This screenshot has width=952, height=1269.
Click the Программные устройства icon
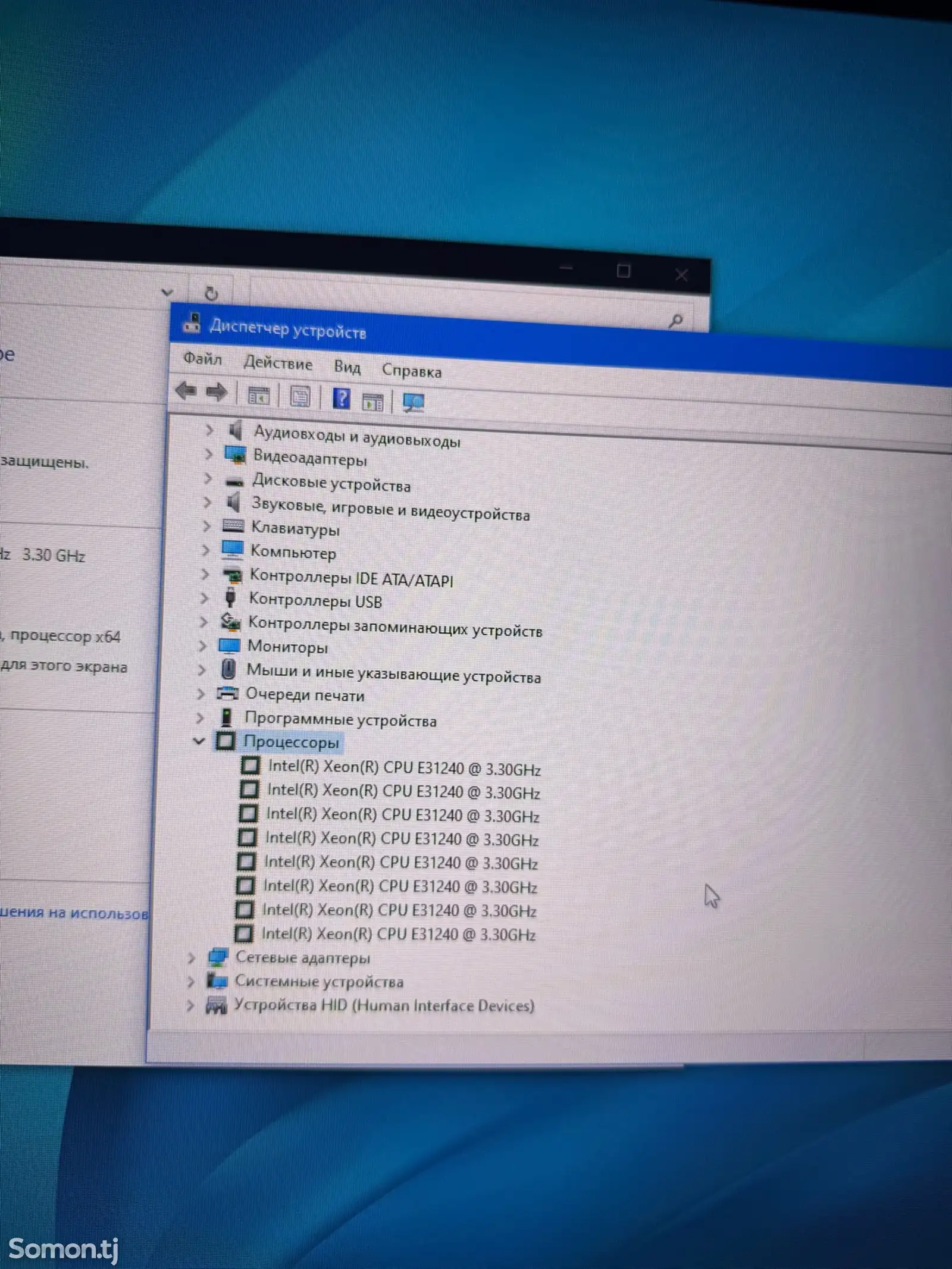(226, 717)
